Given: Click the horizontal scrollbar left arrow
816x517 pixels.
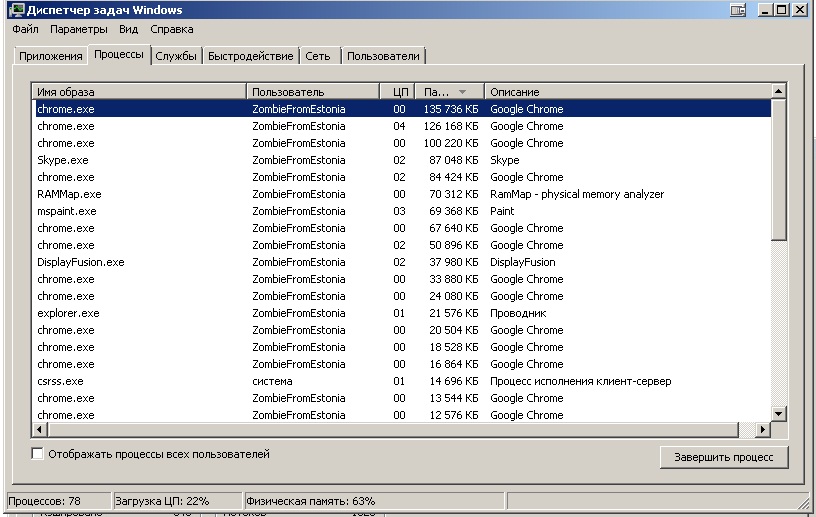Looking at the screenshot, I should [40, 430].
